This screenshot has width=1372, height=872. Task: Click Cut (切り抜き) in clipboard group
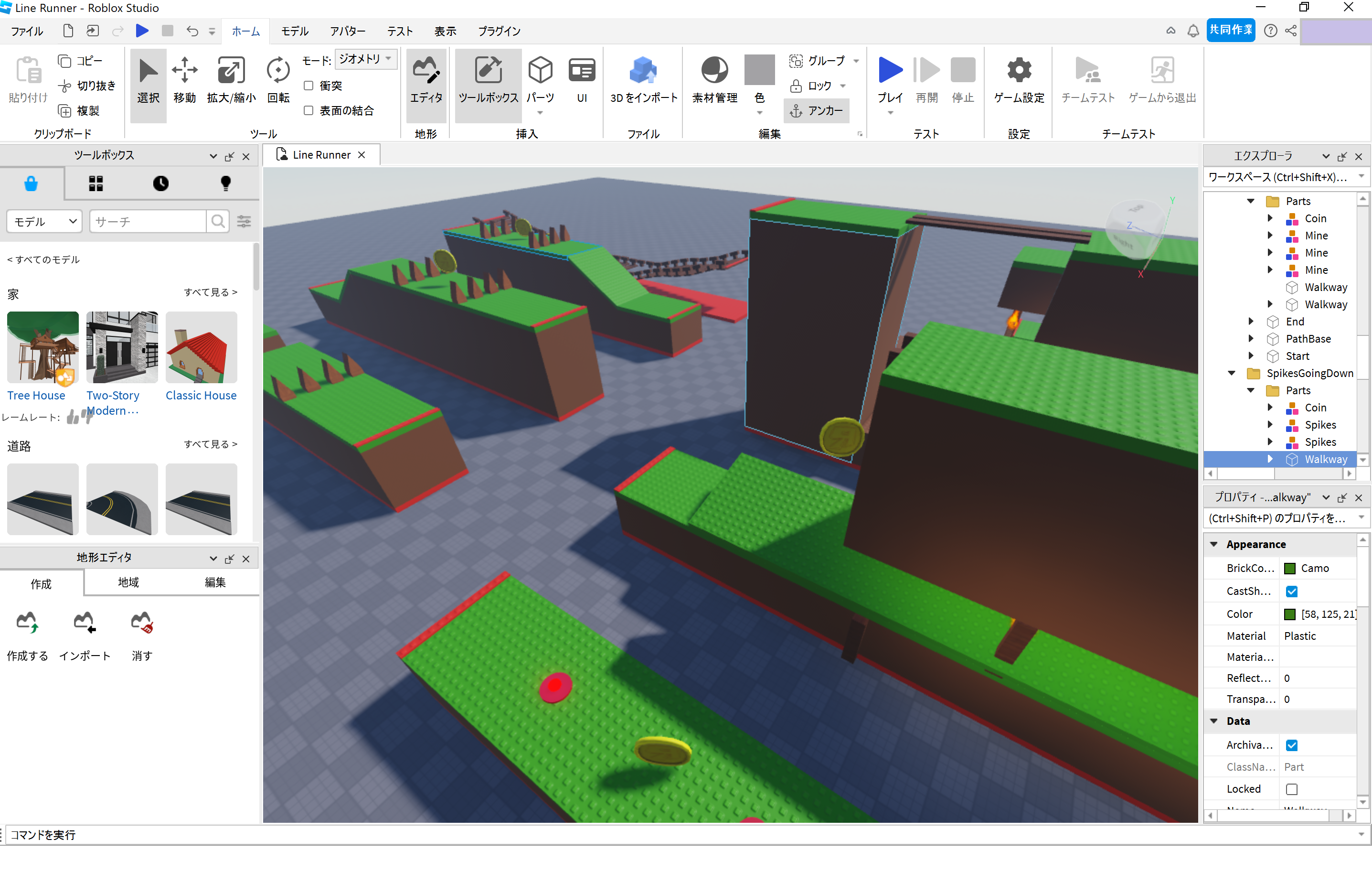87,86
